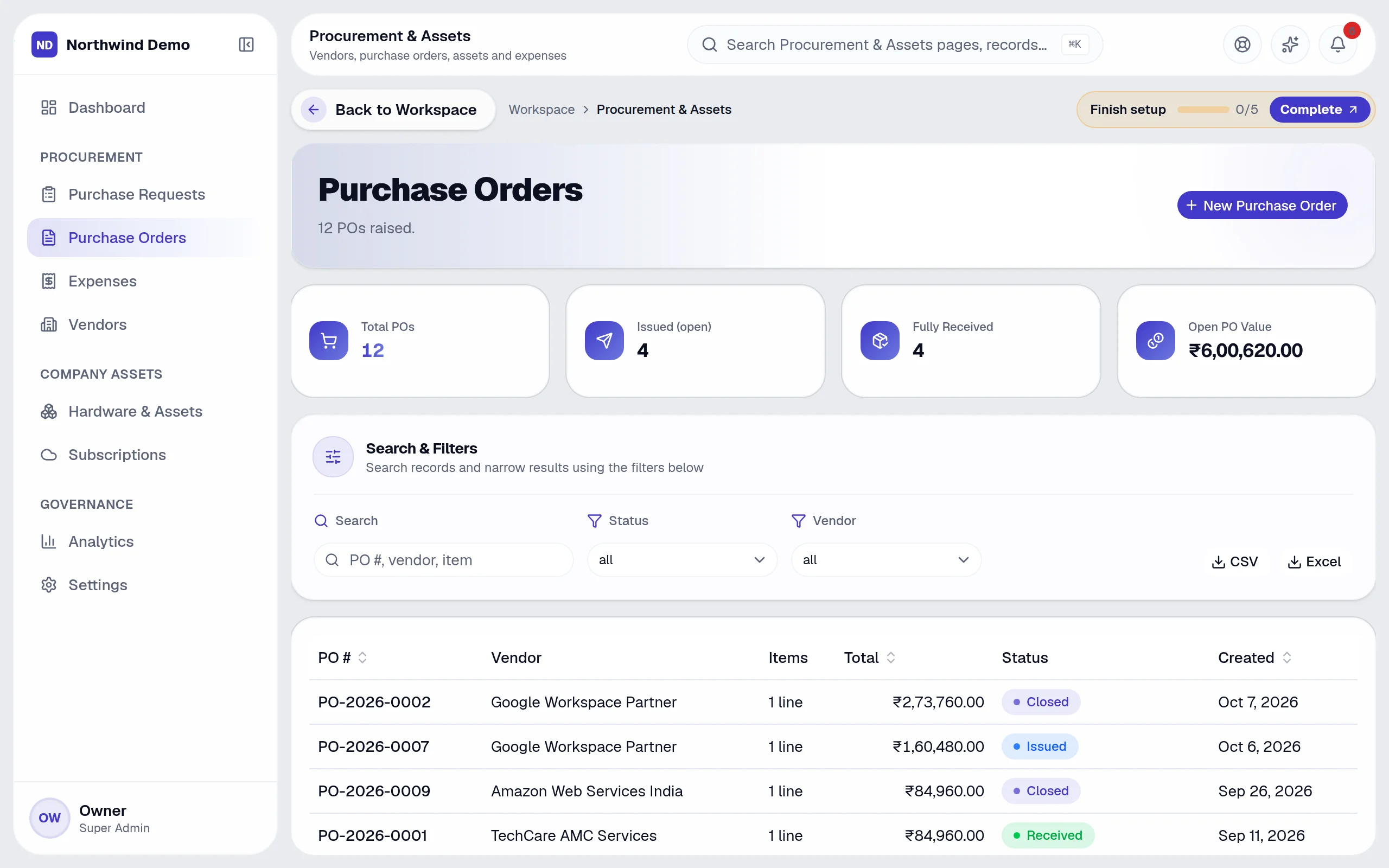Collapse the sidebar panel icon
This screenshot has height=868, width=1389.
tap(246, 45)
